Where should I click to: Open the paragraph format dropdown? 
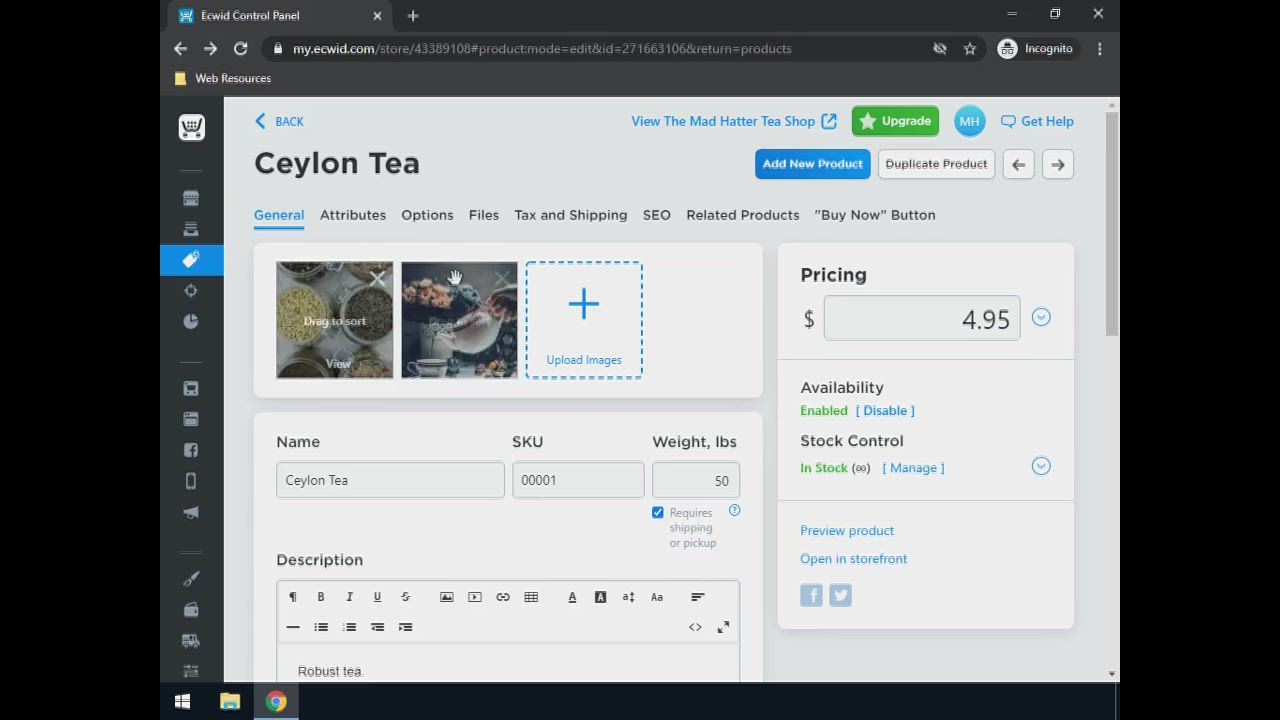293,597
